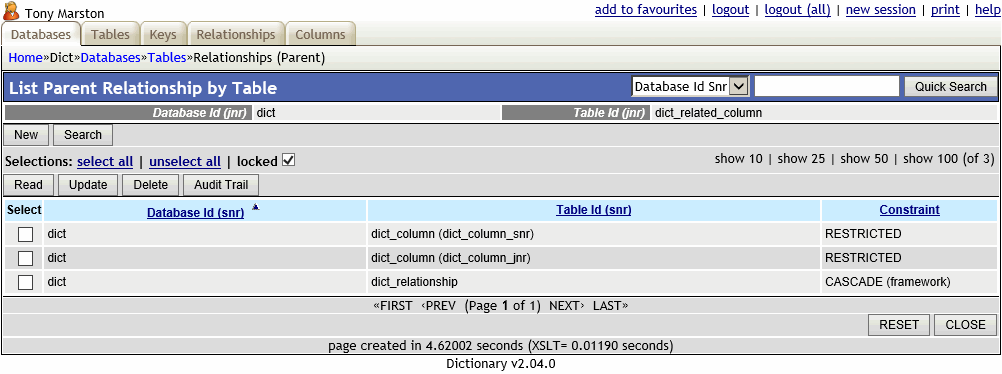Click the RESET button
Viewport: 1002px width, 374px height.
[899, 325]
